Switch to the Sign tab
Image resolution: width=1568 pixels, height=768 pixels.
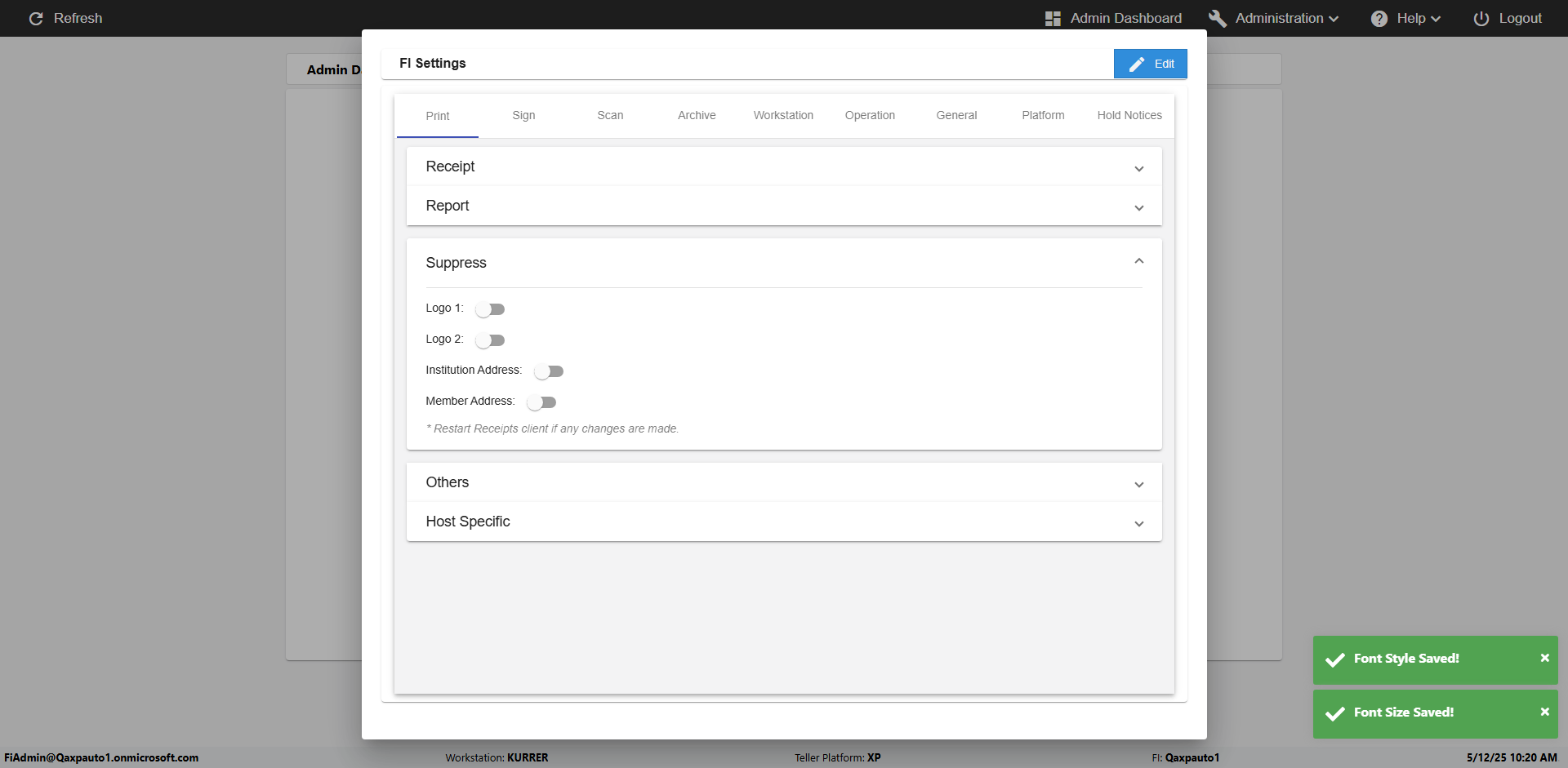[x=523, y=115]
